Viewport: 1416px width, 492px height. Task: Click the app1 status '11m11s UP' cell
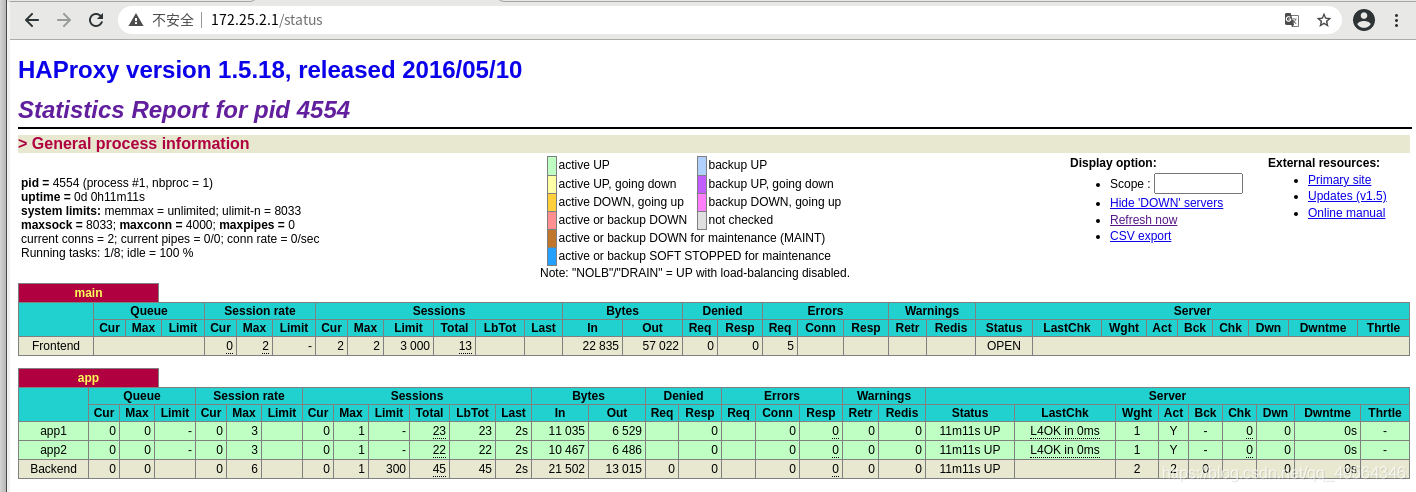pos(969,431)
